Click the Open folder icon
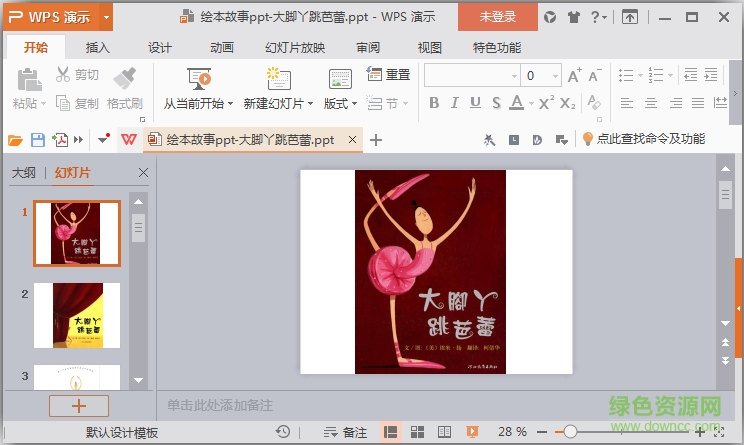Screen dimensions: 744x445 click(x=15, y=140)
